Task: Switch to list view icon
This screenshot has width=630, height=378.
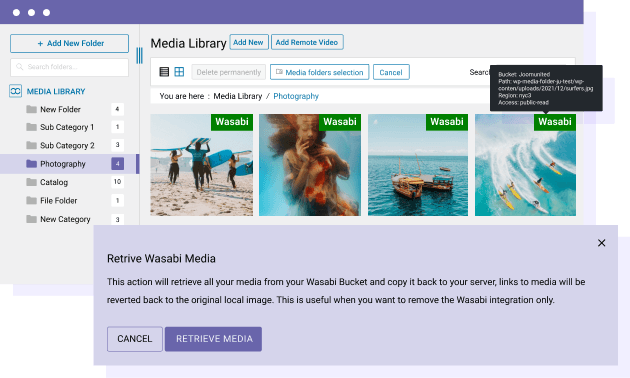Action: 164,72
